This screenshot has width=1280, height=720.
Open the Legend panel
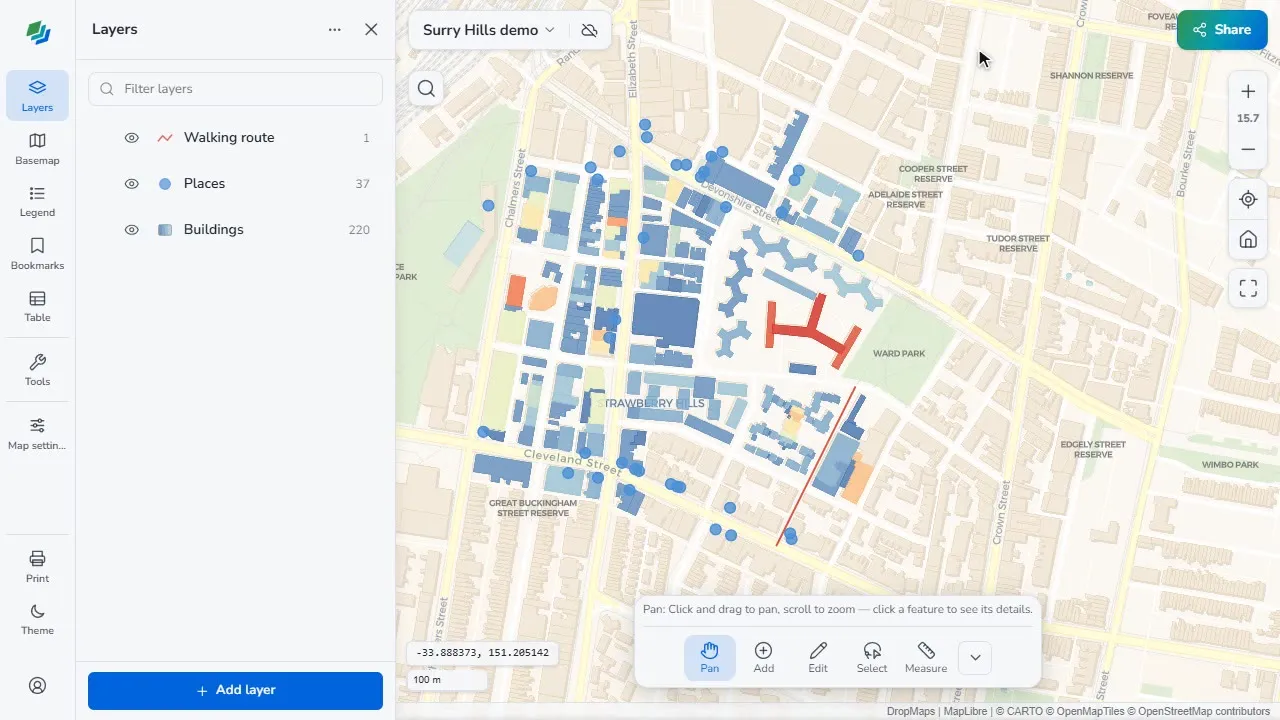tap(37, 201)
